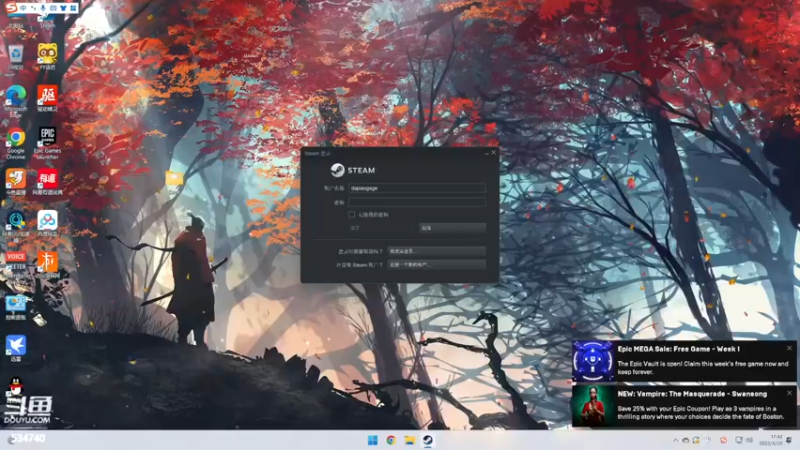Minimize the Steam login dialog
The height and width of the screenshot is (450, 800).
point(486,153)
